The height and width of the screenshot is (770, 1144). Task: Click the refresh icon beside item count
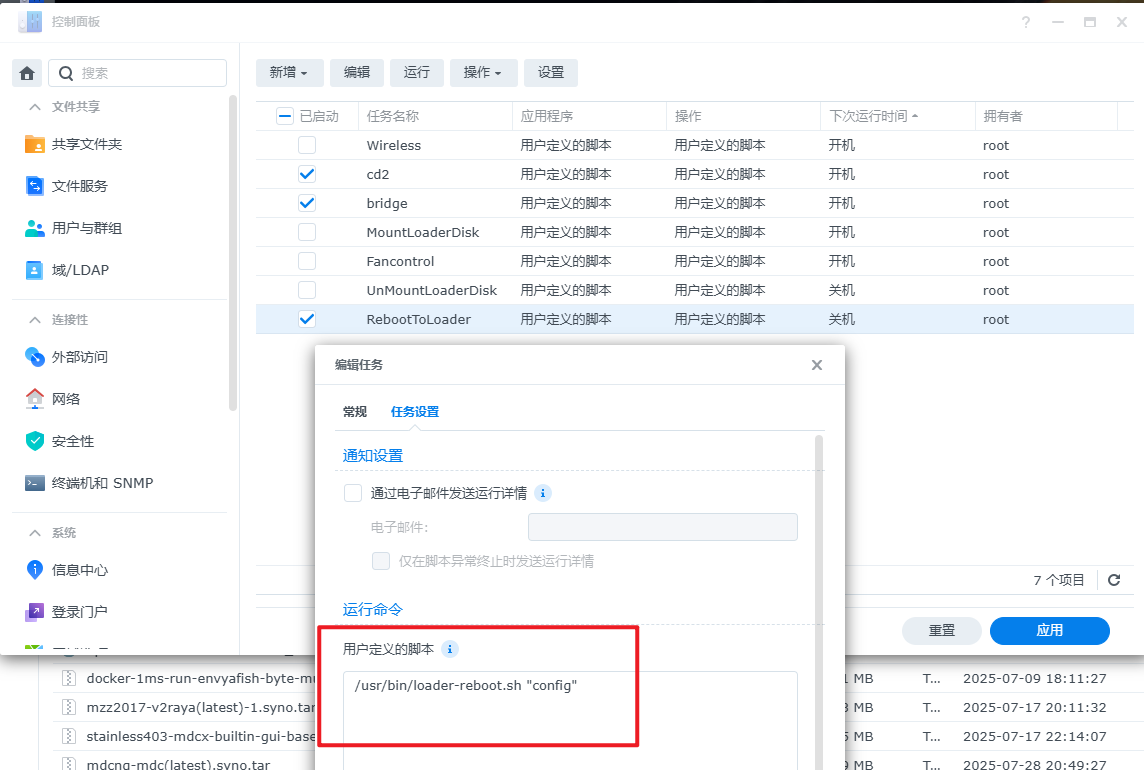1114,580
